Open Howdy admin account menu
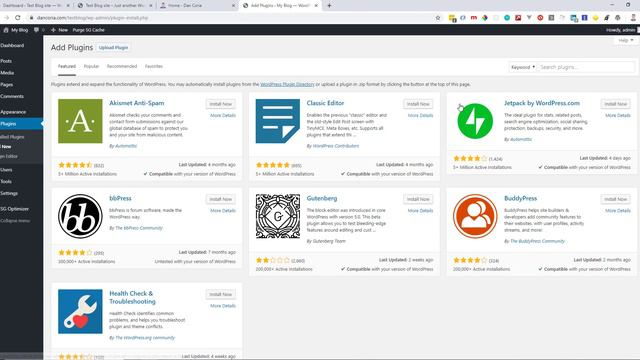The image size is (640, 360). pos(622,30)
